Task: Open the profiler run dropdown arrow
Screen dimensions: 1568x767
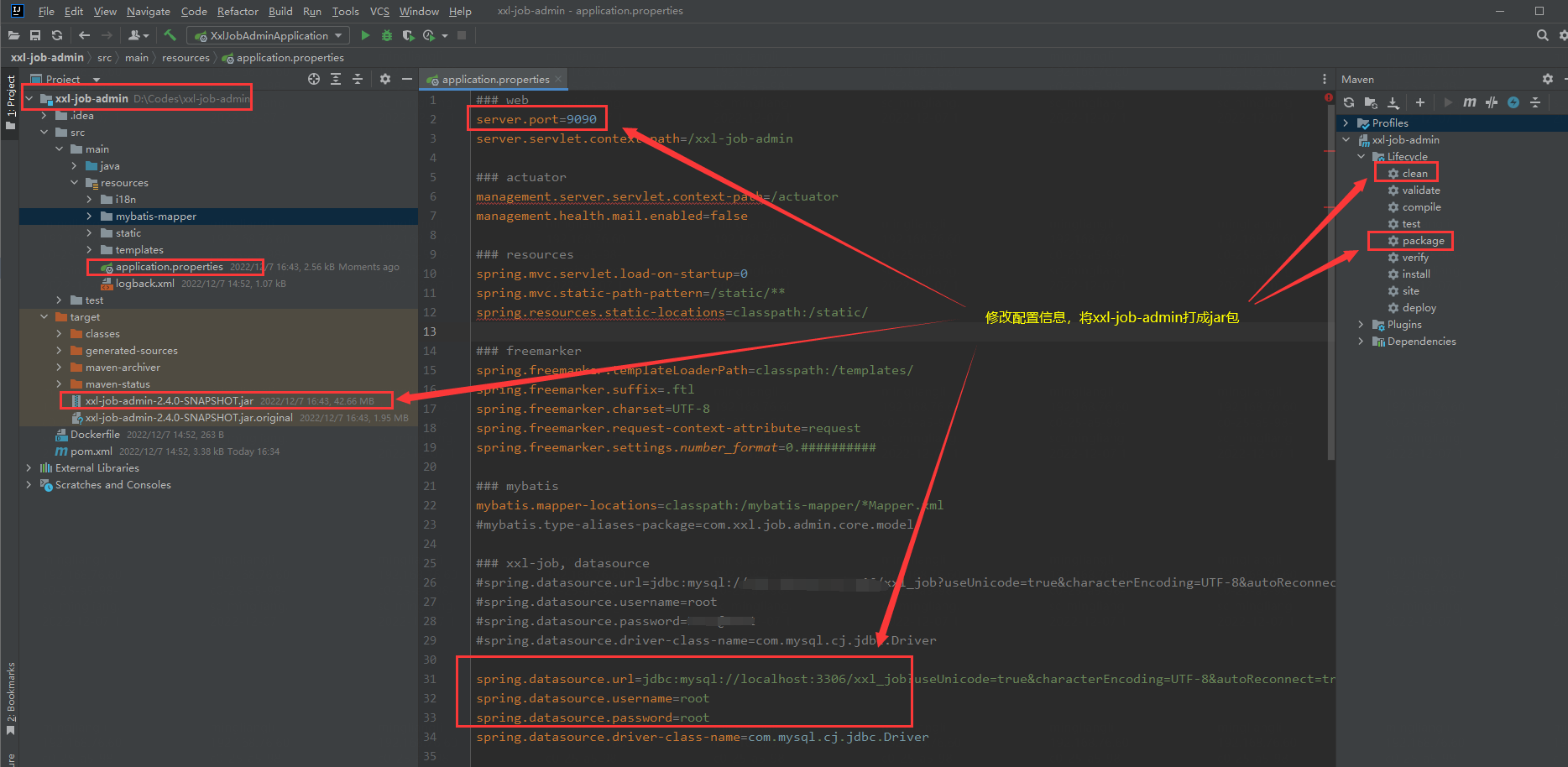Action: (445, 35)
